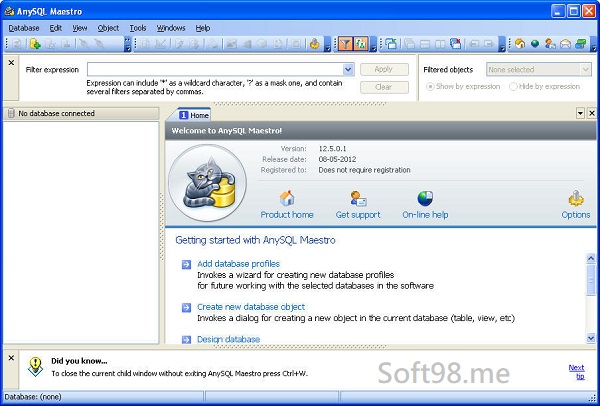Click the green globe toolbar icon
The image size is (600, 406).
pyautogui.click(x=535, y=44)
